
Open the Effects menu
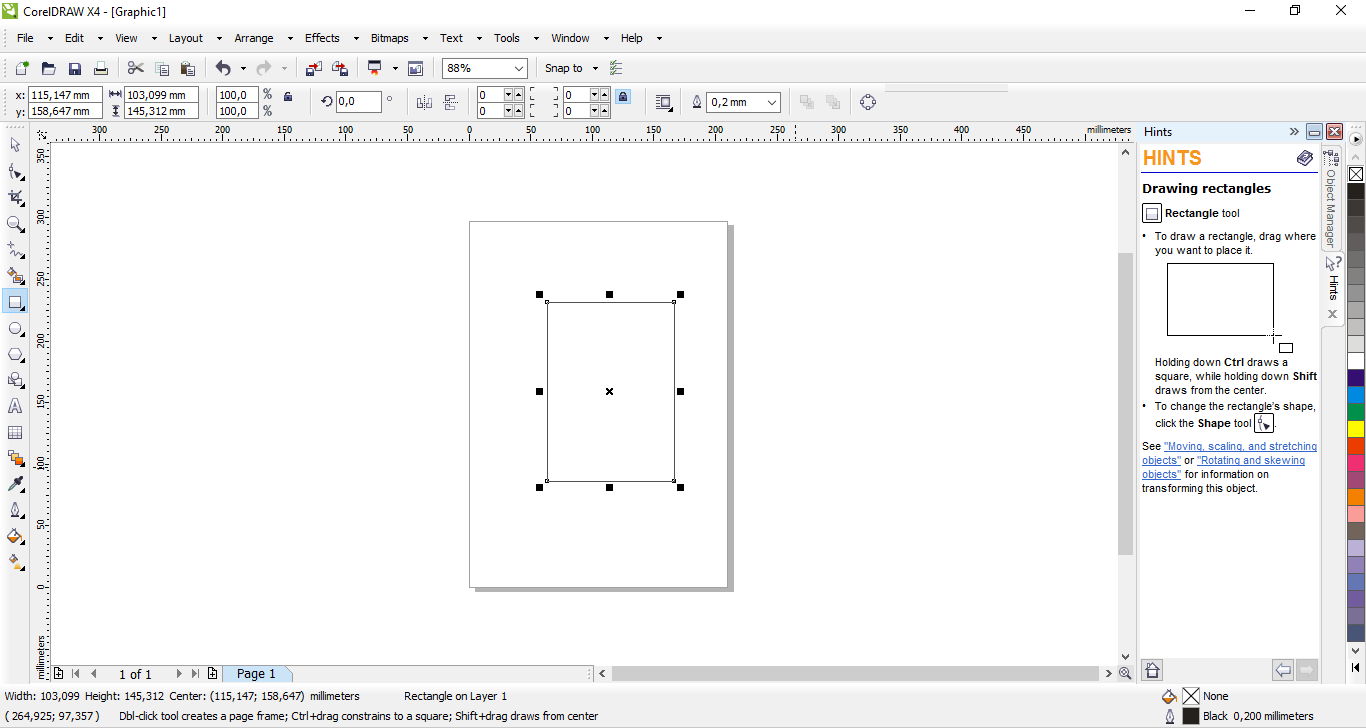click(322, 38)
